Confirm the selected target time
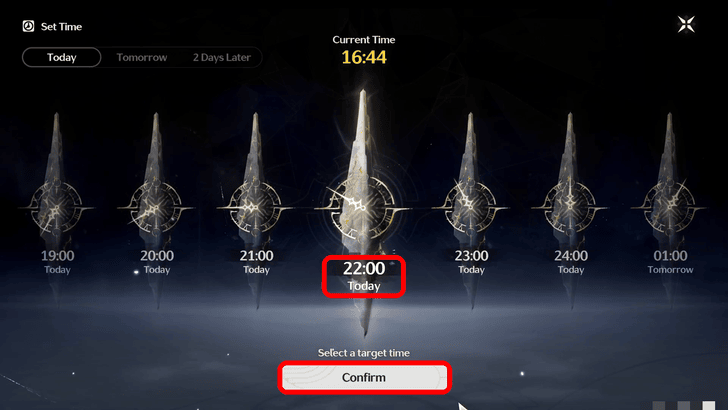Image resolution: width=728 pixels, height=410 pixels. 364,377
